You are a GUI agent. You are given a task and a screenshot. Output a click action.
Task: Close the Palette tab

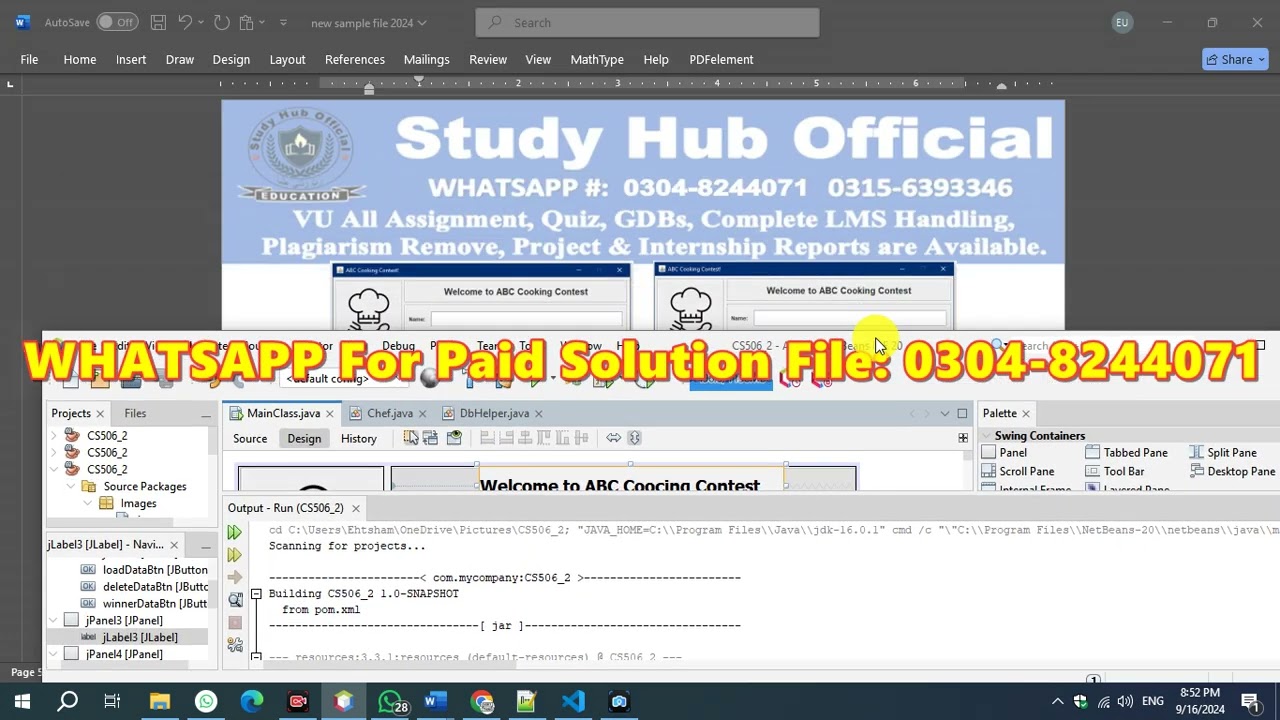coord(1026,413)
